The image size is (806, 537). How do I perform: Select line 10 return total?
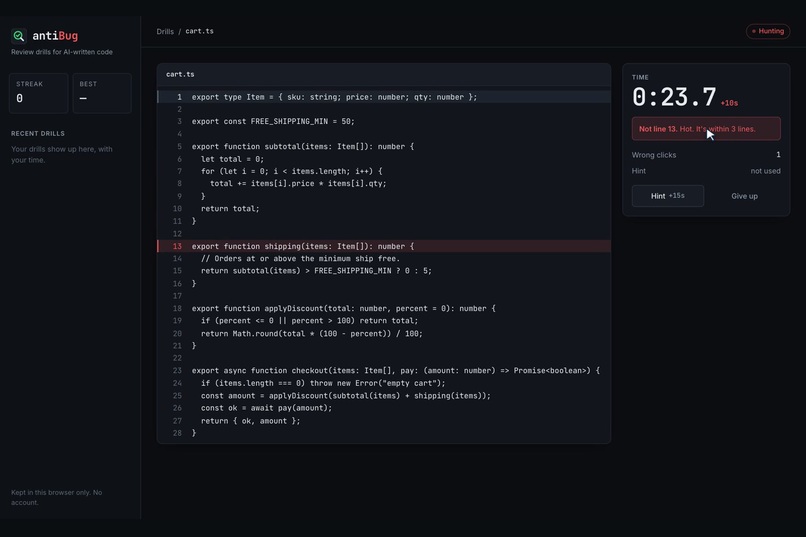384,209
